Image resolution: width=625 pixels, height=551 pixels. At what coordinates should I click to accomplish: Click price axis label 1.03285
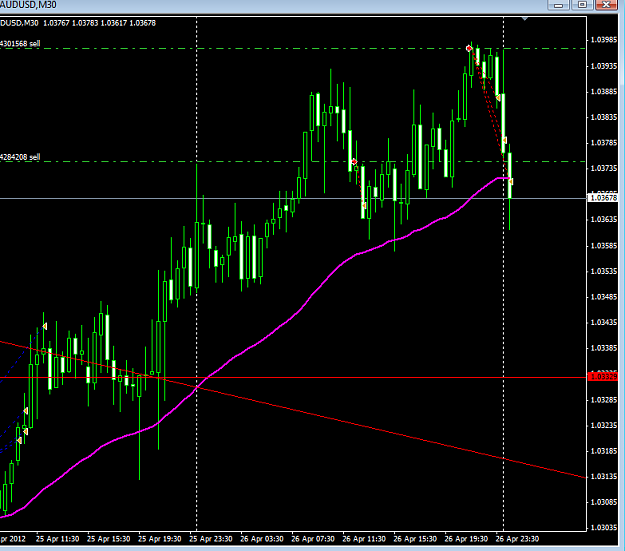coord(603,399)
